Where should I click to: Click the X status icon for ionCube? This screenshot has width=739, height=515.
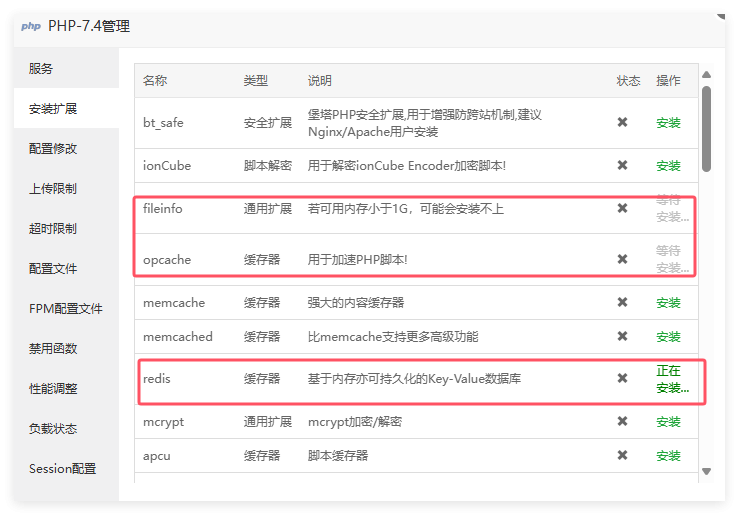tap(622, 165)
